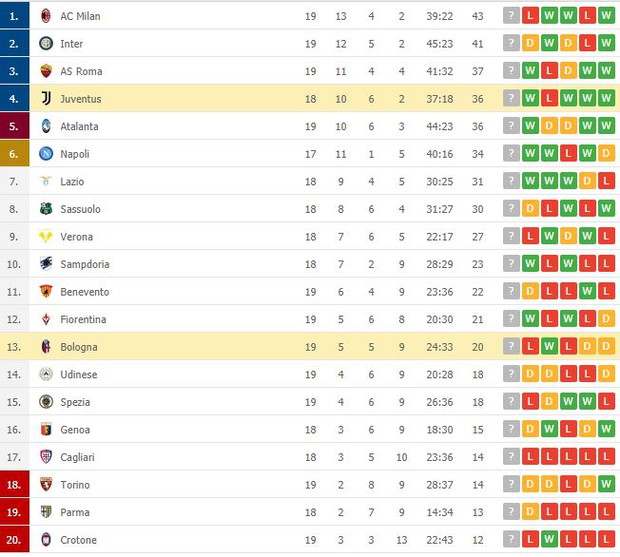The image size is (620, 557).
Task: Click Inter's first yellow D form badge
Action: click(x=530, y=43)
